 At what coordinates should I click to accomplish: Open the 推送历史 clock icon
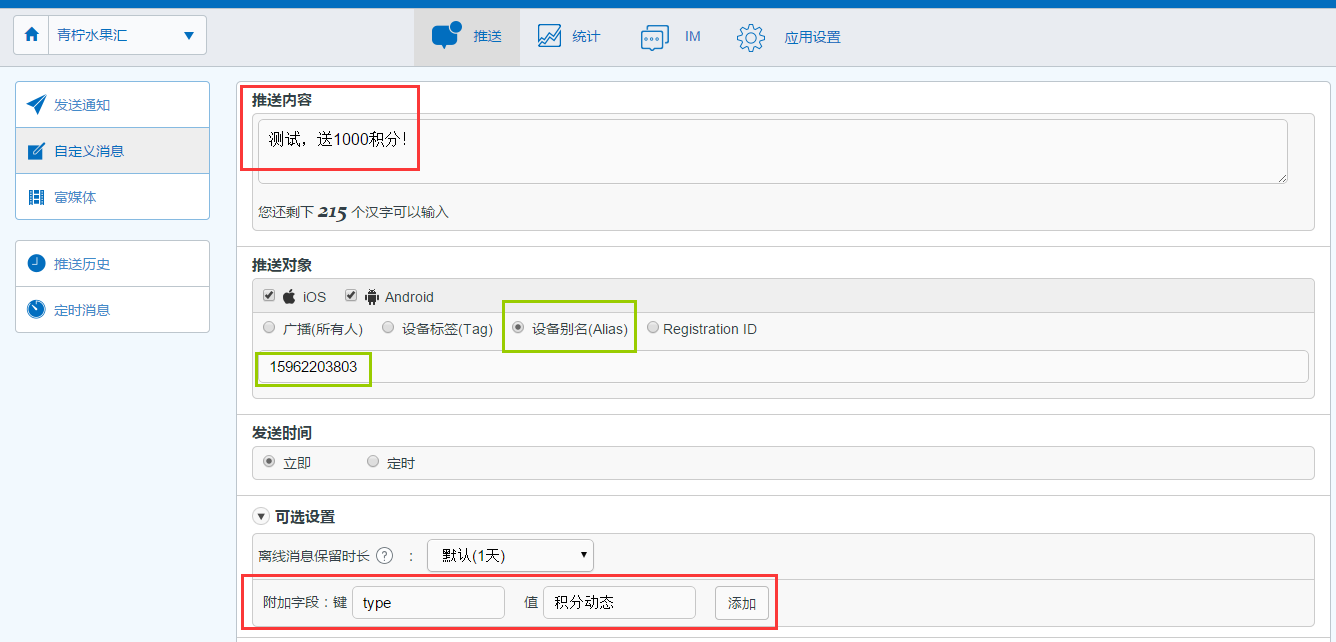[x=36, y=264]
